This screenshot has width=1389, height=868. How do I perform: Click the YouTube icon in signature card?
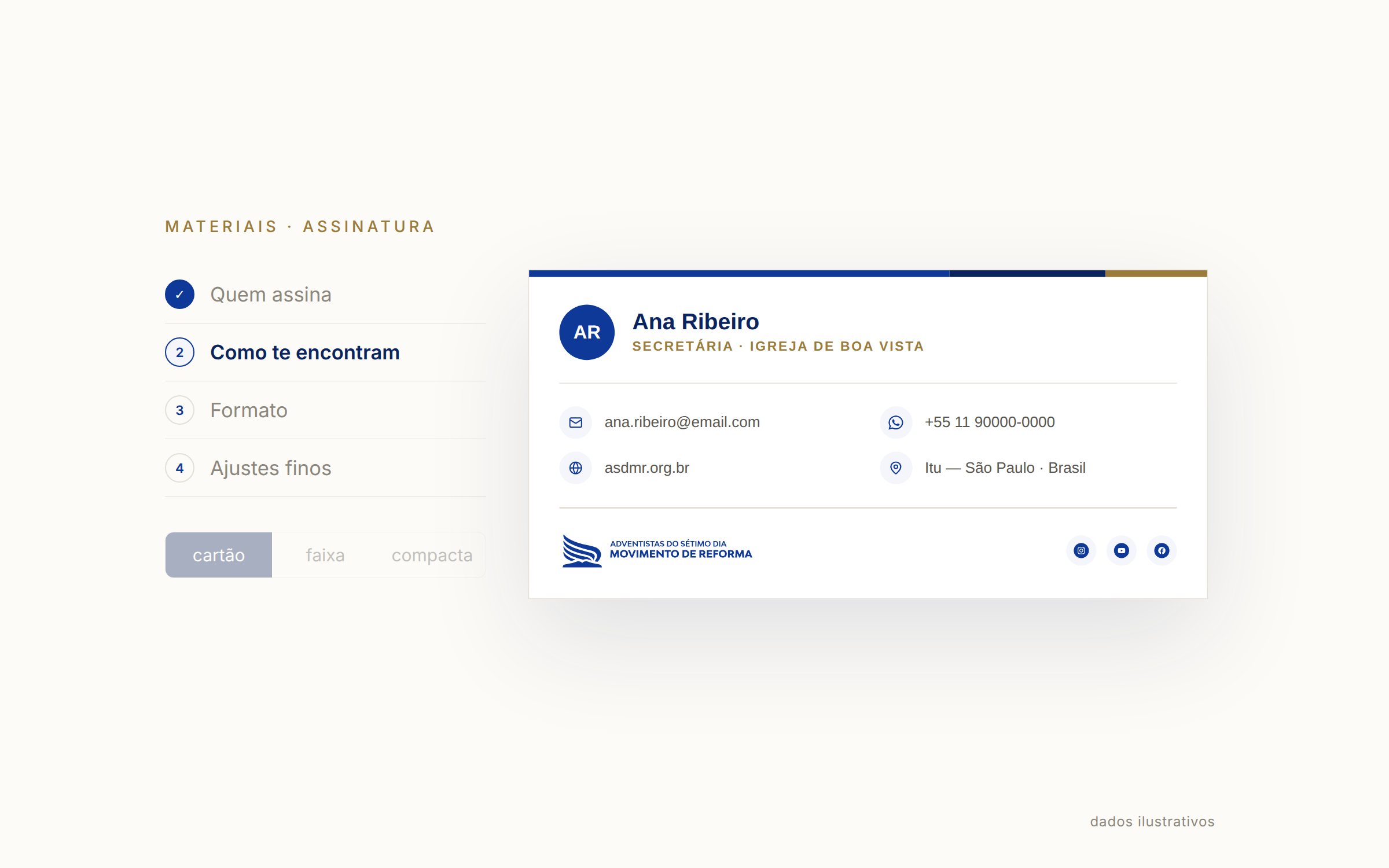[x=1121, y=550]
